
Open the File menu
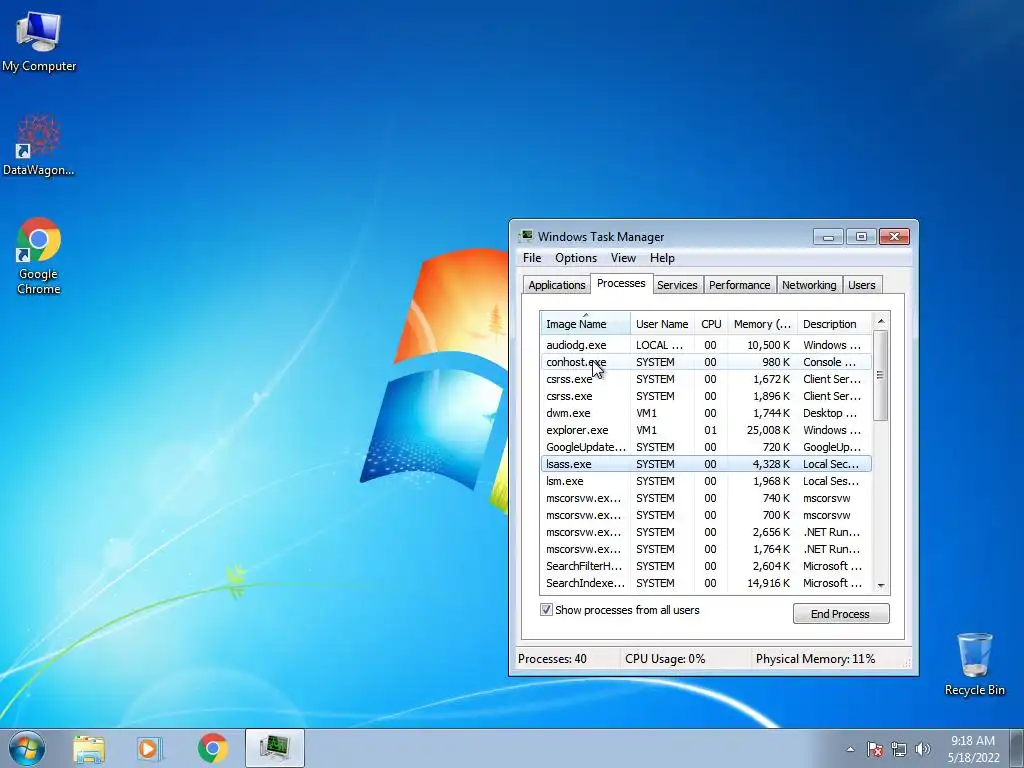pos(532,258)
